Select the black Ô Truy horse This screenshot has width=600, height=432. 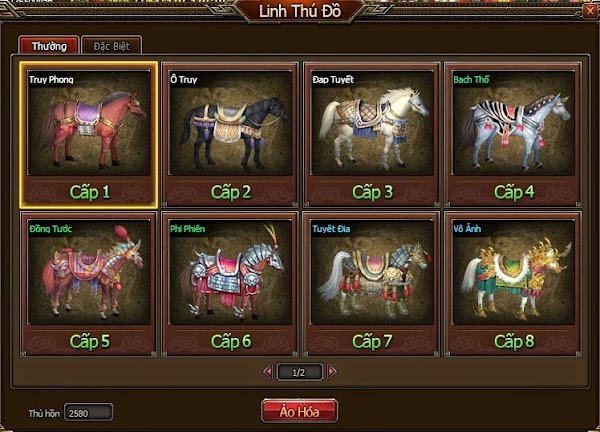point(230,122)
